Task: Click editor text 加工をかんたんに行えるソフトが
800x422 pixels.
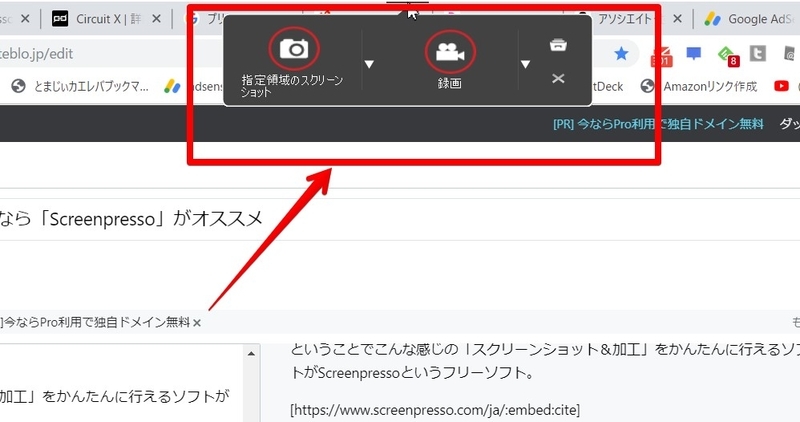Action: coord(114,396)
